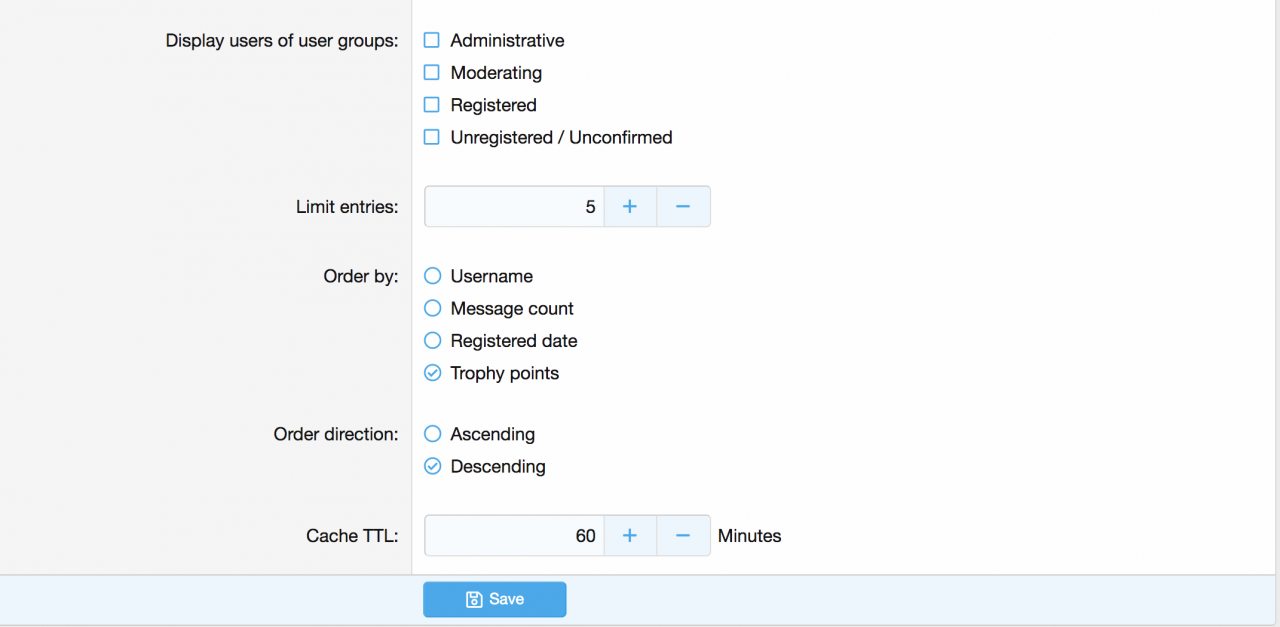Choose Registered date ordering option

click(432, 341)
